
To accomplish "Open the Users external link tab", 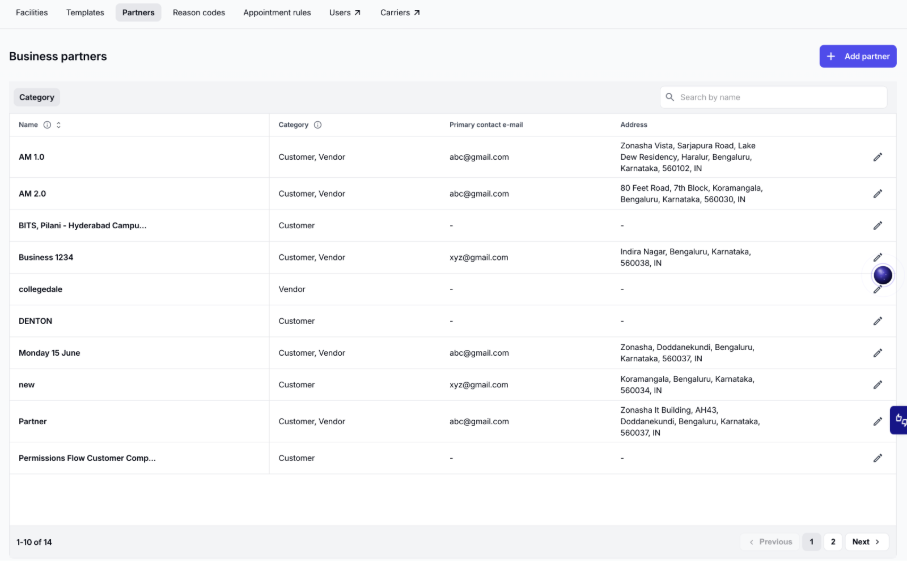I will coord(345,12).
